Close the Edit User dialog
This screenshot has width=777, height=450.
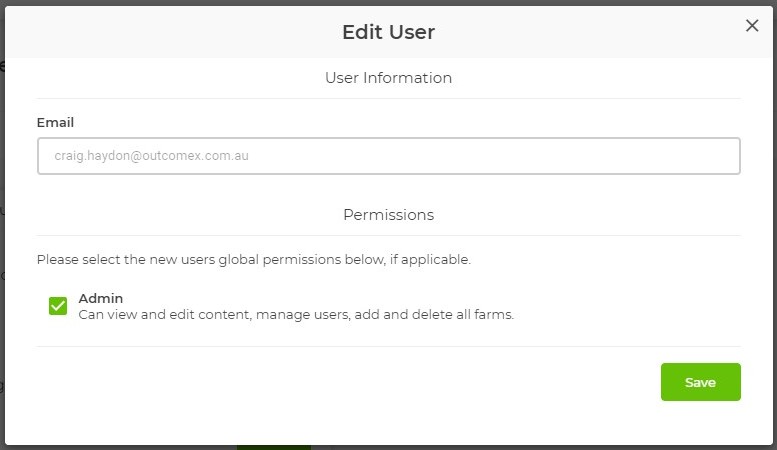click(x=752, y=26)
